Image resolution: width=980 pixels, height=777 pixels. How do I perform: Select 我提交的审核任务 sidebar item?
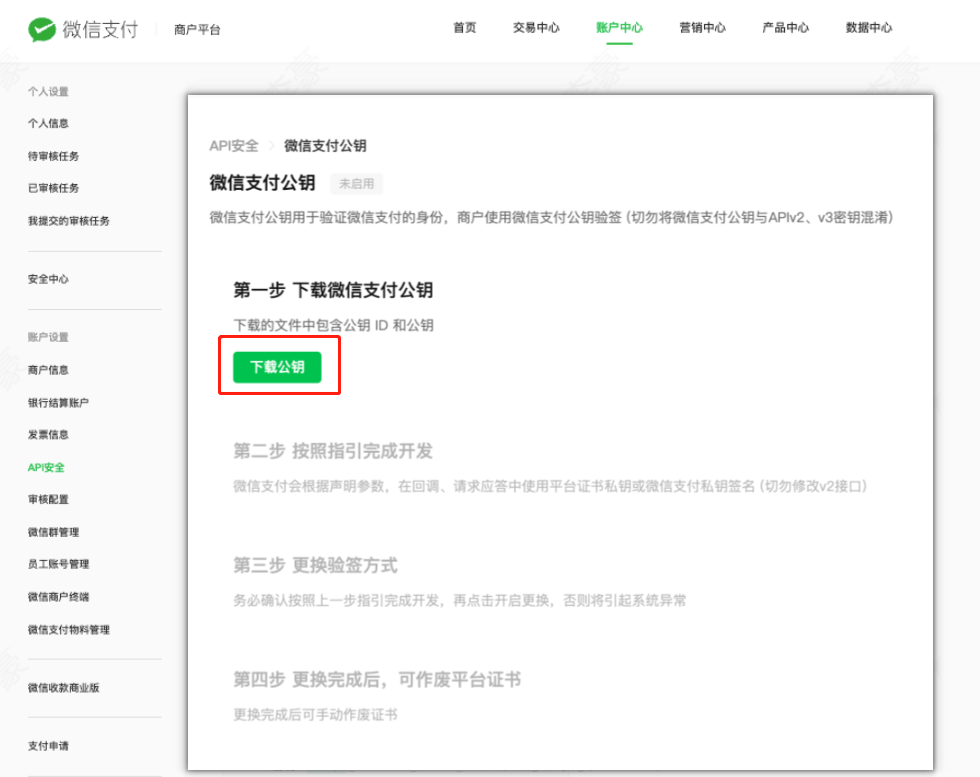[69, 221]
